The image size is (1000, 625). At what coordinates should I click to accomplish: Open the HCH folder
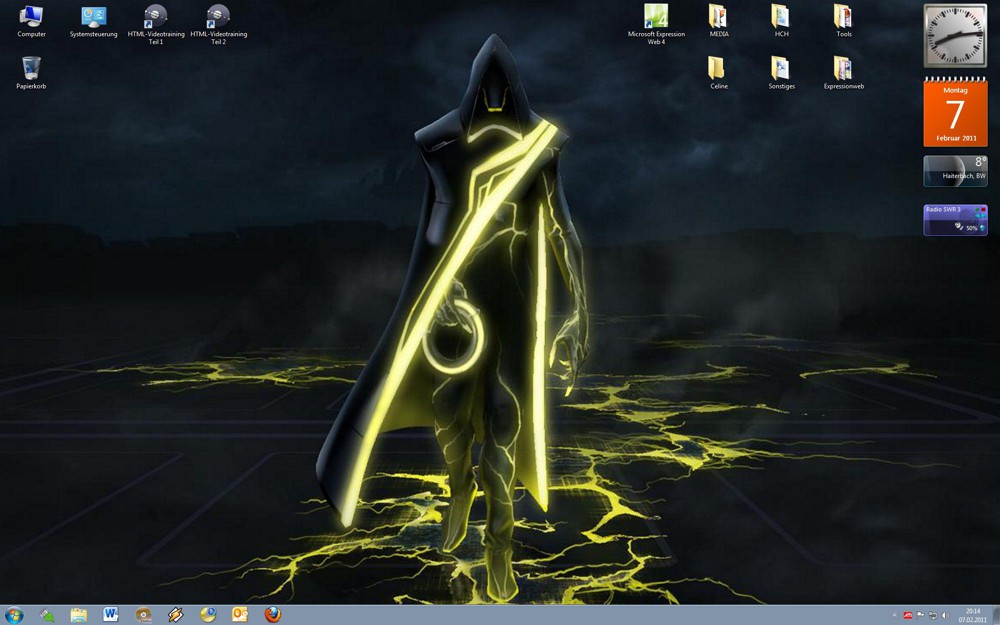point(781,17)
